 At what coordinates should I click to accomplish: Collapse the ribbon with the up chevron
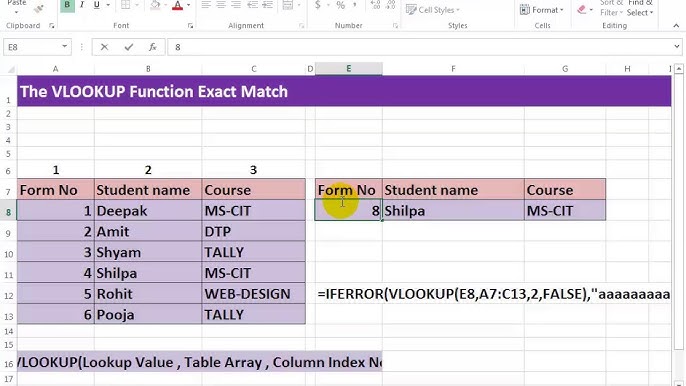coord(676,26)
